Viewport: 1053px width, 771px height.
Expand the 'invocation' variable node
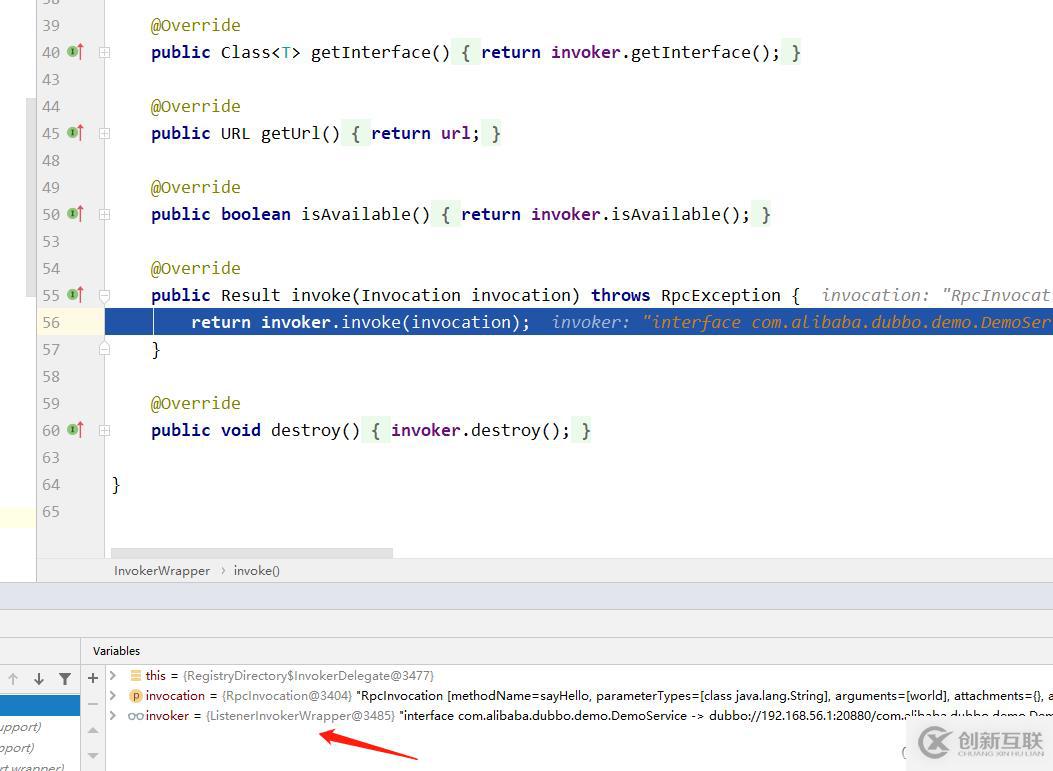(113, 696)
